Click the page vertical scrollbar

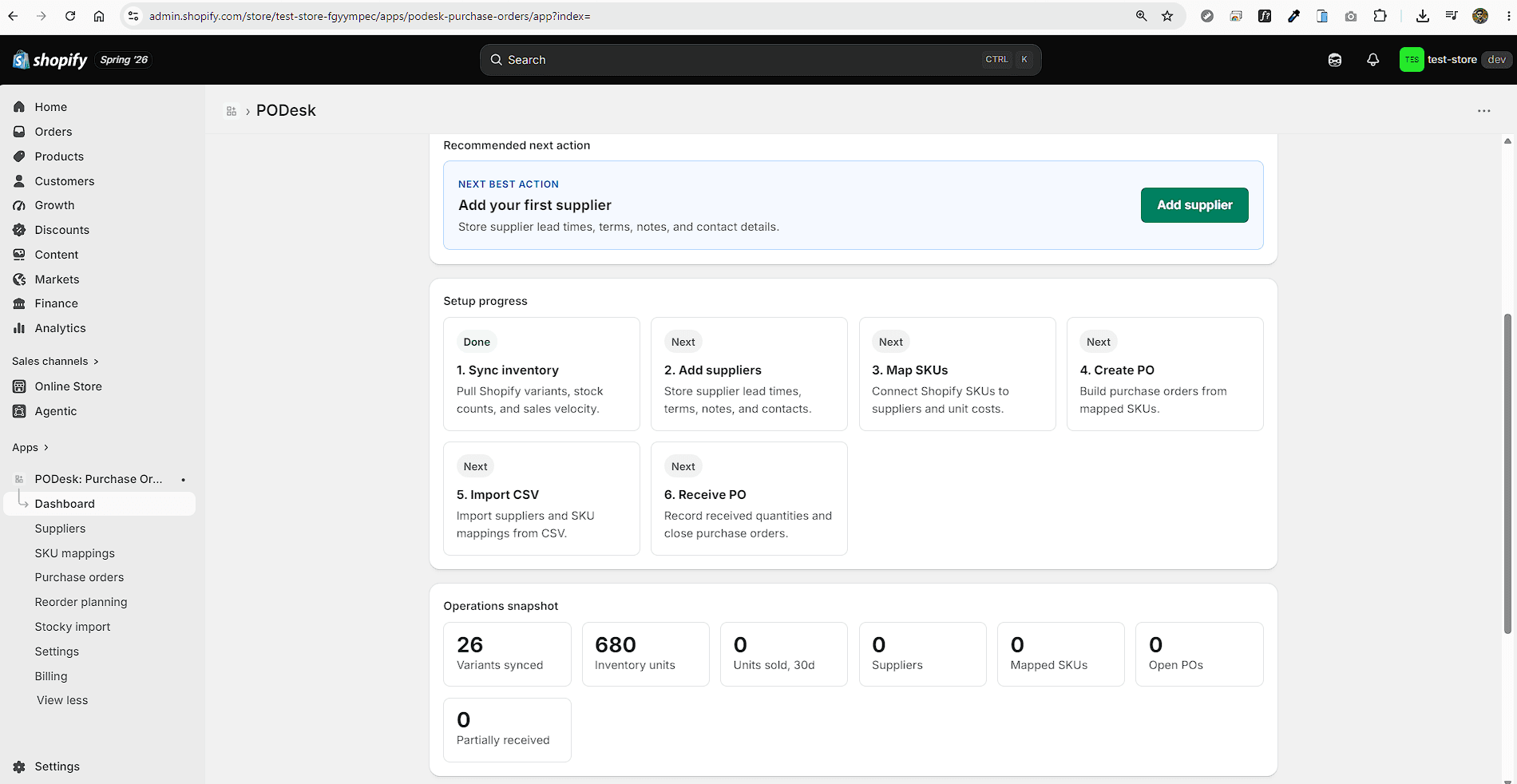(x=1507, y=473)
